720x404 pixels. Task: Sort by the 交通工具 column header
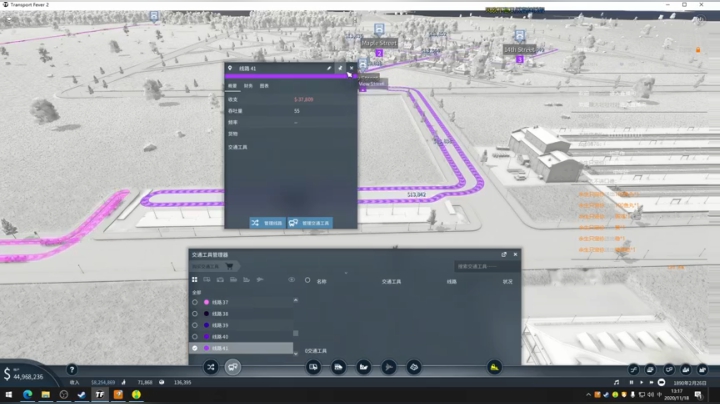pyautogui.click(x=391, y=281)
